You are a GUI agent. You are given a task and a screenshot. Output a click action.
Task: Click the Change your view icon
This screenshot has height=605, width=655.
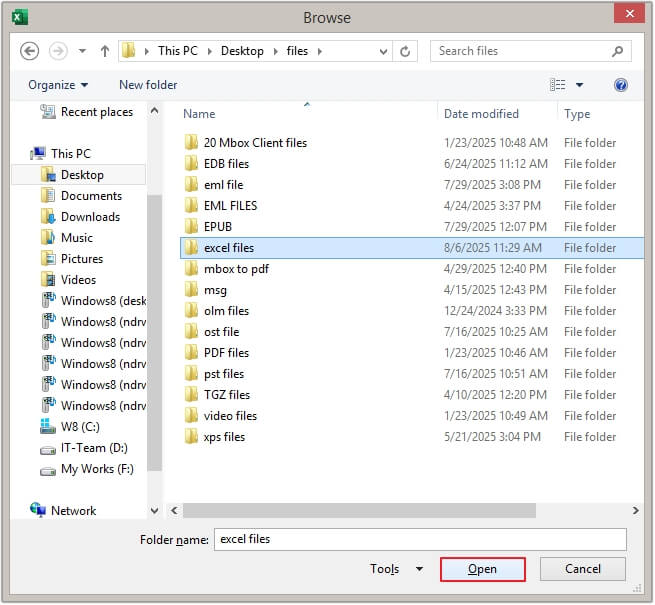tap(558, 85)
